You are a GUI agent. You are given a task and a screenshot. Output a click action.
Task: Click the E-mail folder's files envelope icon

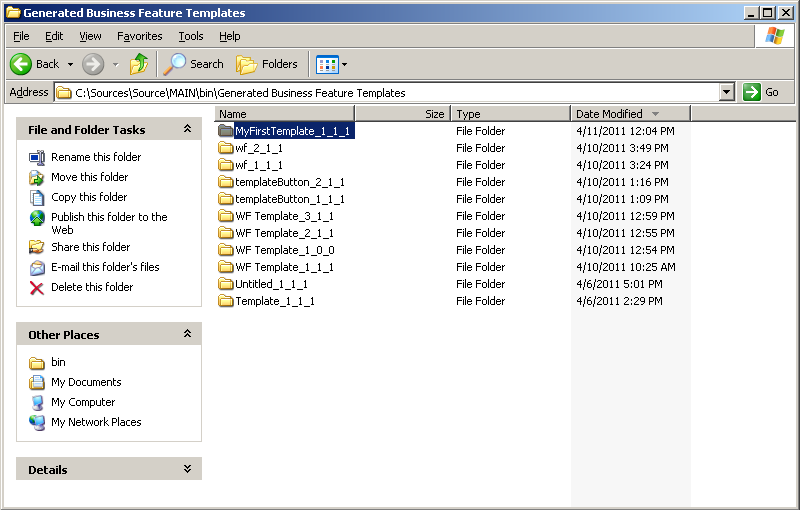37,267
